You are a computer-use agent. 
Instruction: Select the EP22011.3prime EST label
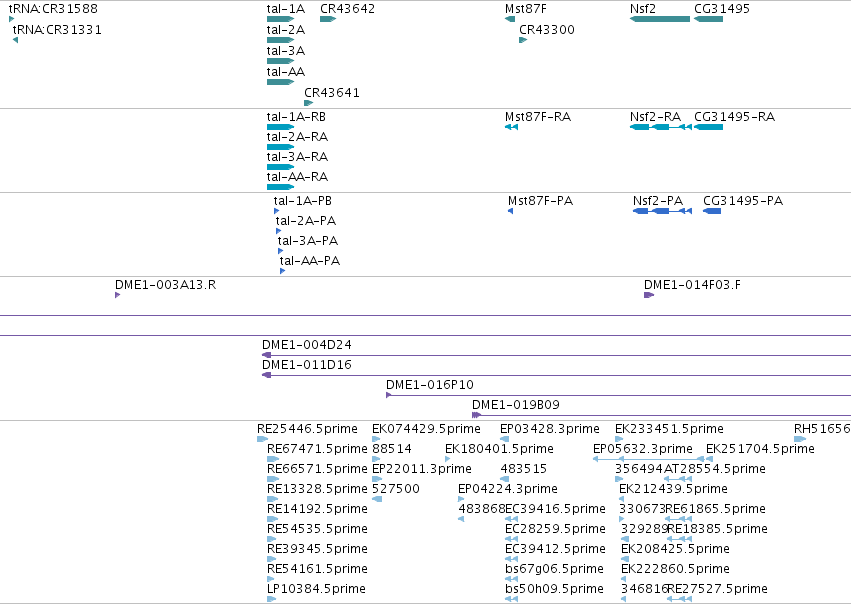[x=422, y=469]
